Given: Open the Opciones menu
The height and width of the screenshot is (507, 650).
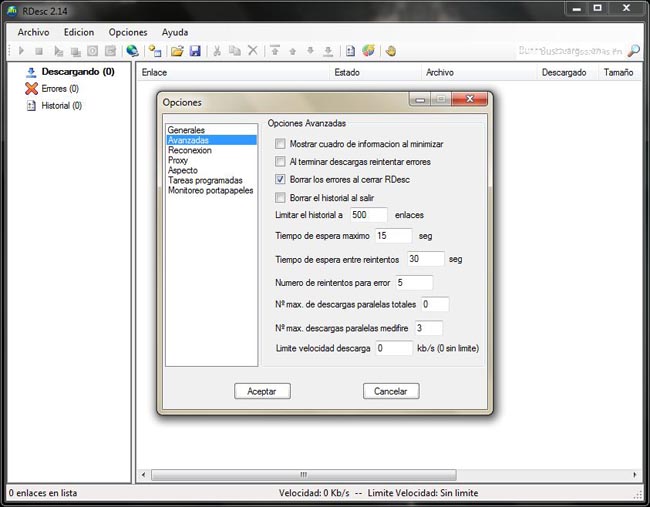Looking at the screenshot, I should coord(128,32).
